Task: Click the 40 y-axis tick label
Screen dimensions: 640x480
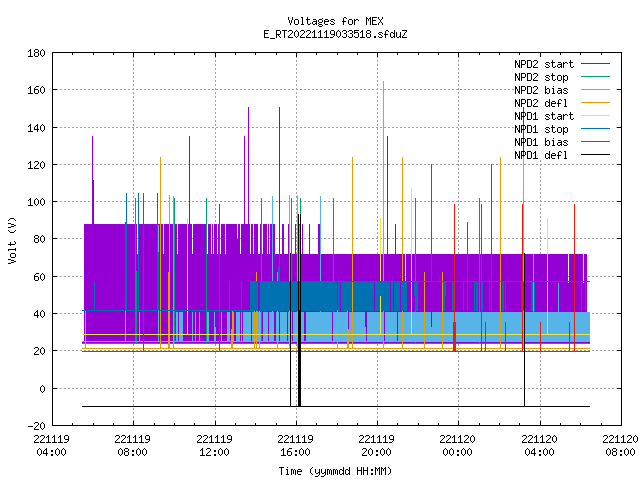Action: pos(39,314)
